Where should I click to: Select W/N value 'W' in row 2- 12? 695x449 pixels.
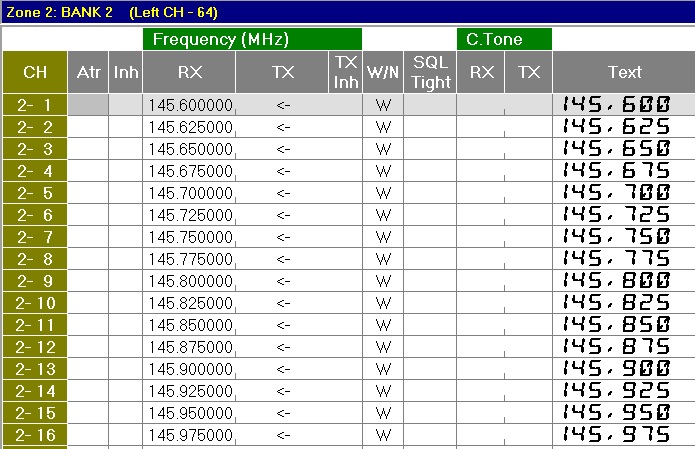pyautogui.click(x=383, y=347)
